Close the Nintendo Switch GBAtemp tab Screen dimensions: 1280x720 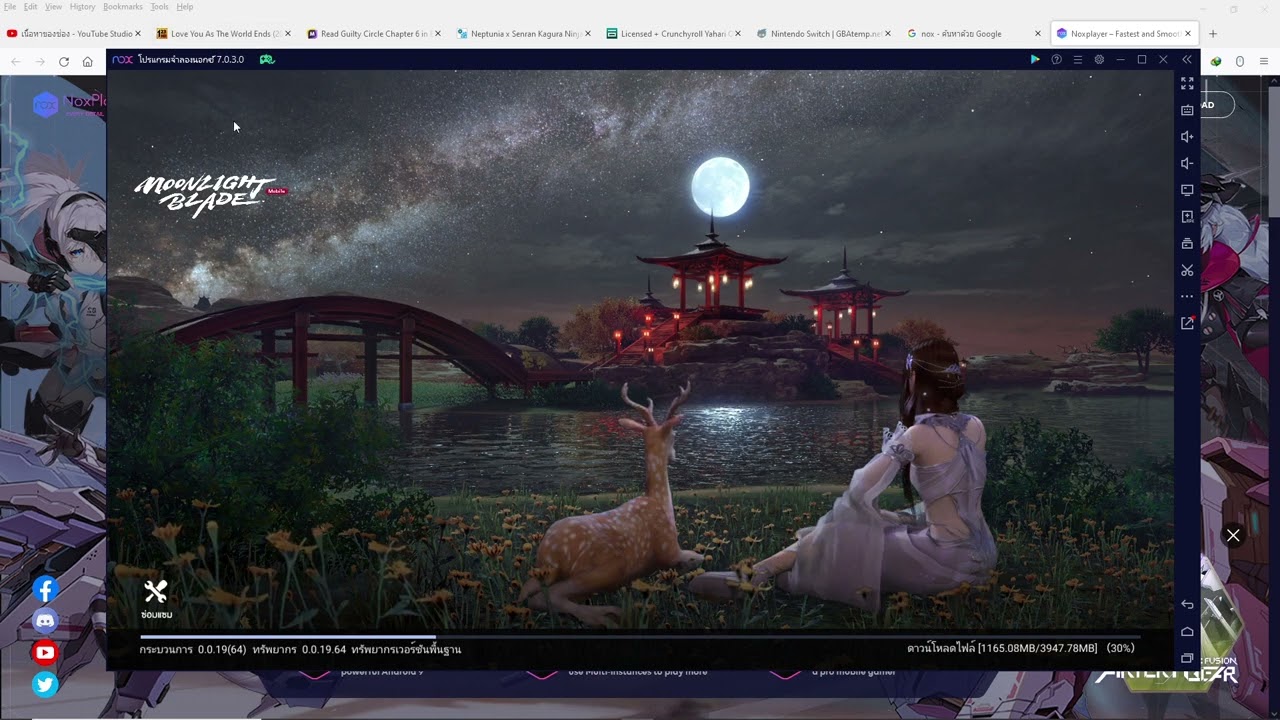point(887,34)
